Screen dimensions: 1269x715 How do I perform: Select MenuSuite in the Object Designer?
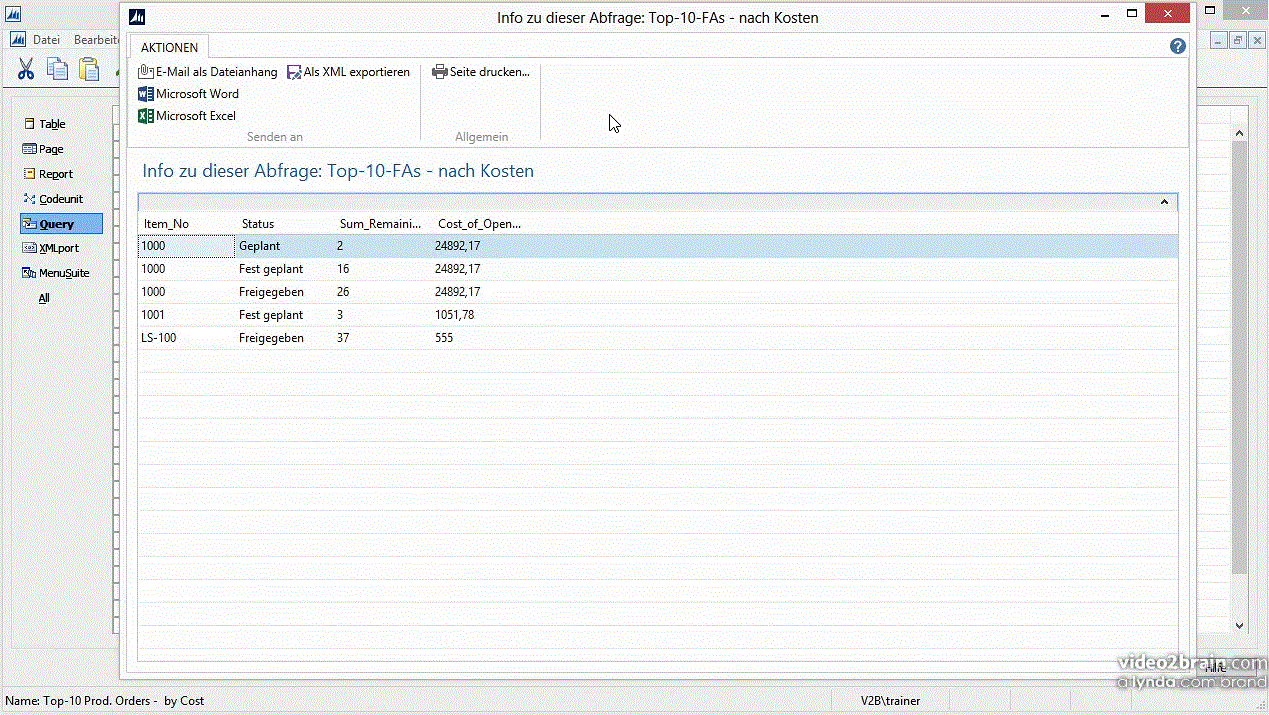click(x=57, y=273)
